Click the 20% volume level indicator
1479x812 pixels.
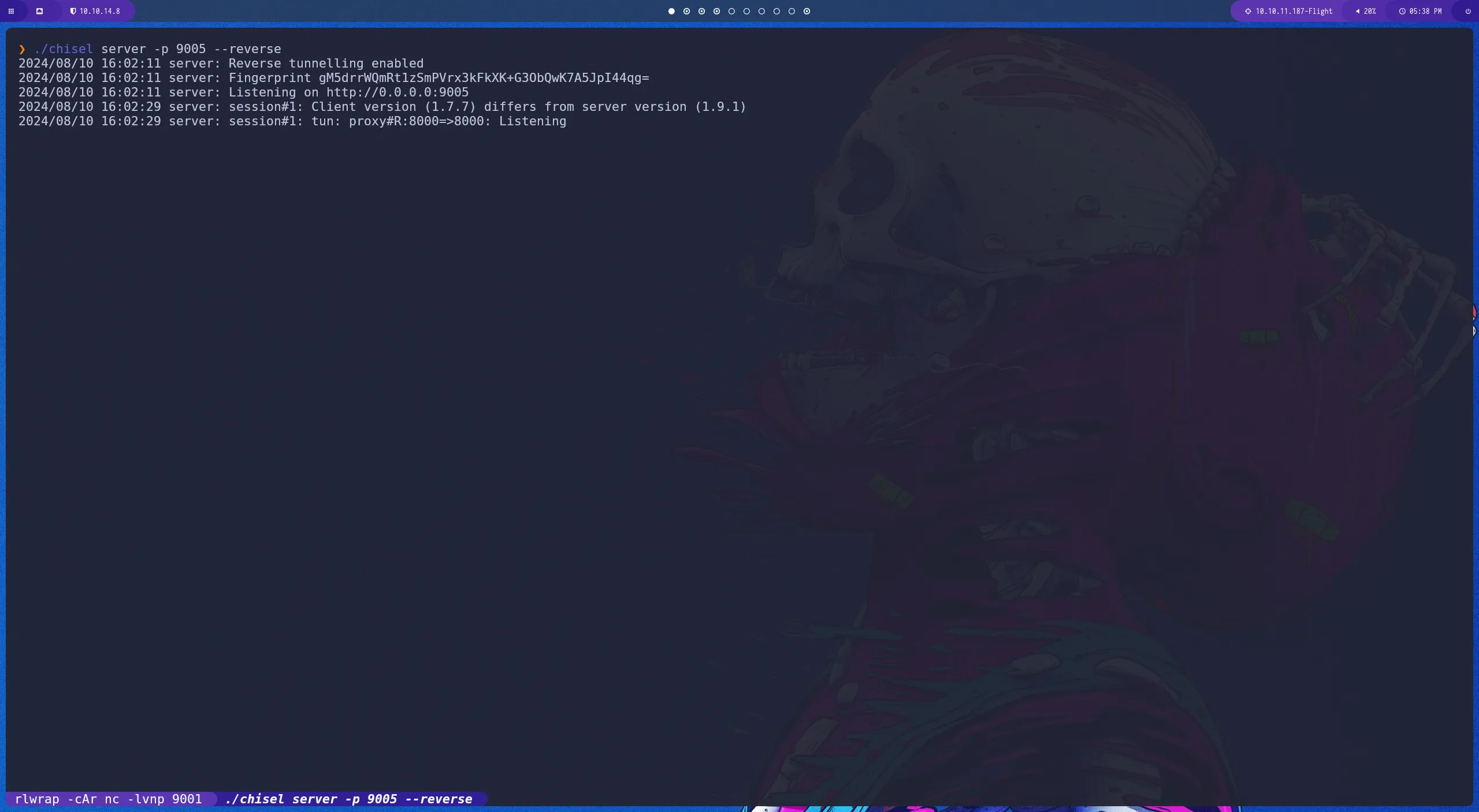pos(1369,11)
